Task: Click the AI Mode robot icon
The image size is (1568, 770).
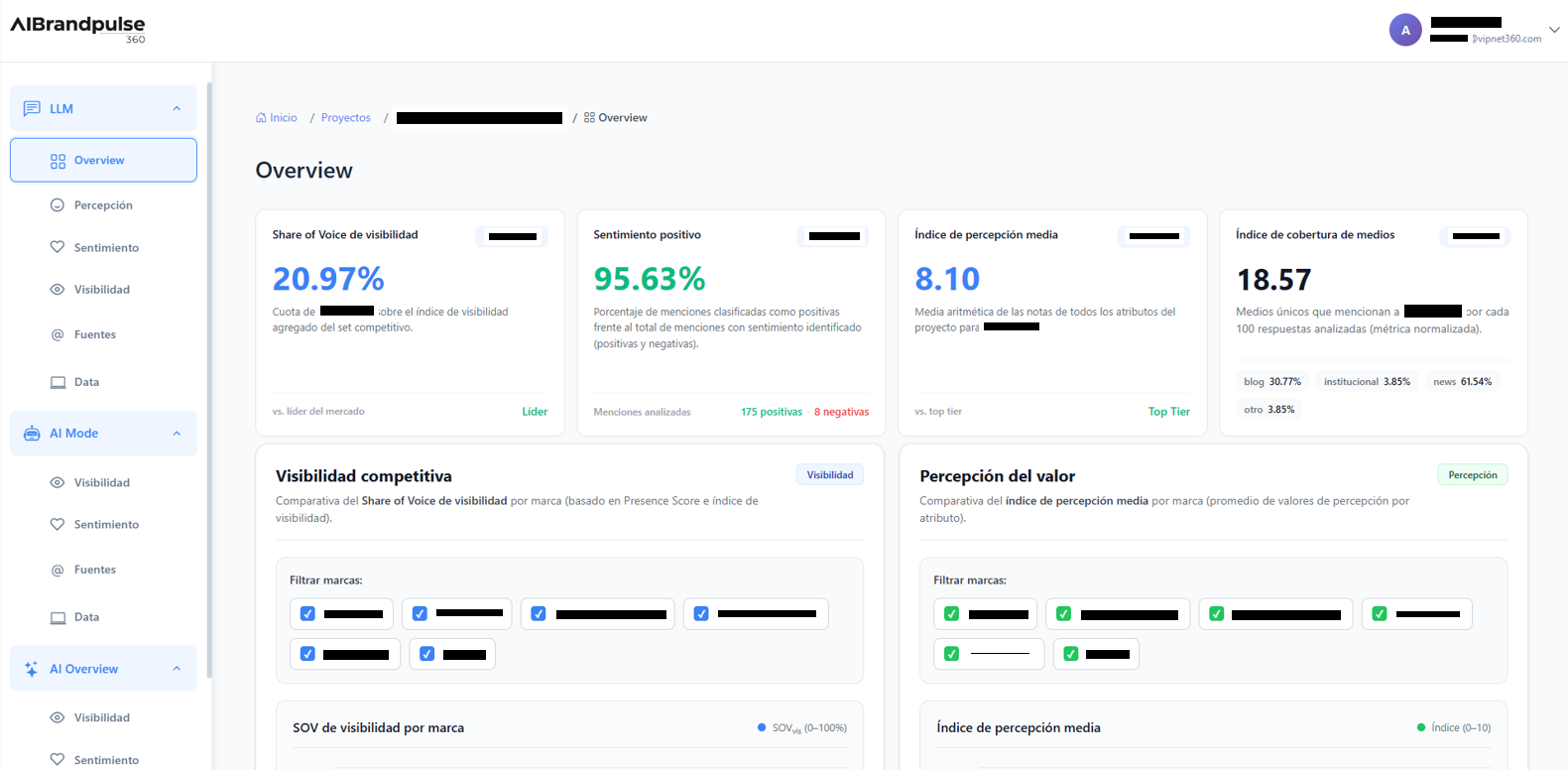Action: (x=32, y=434)
